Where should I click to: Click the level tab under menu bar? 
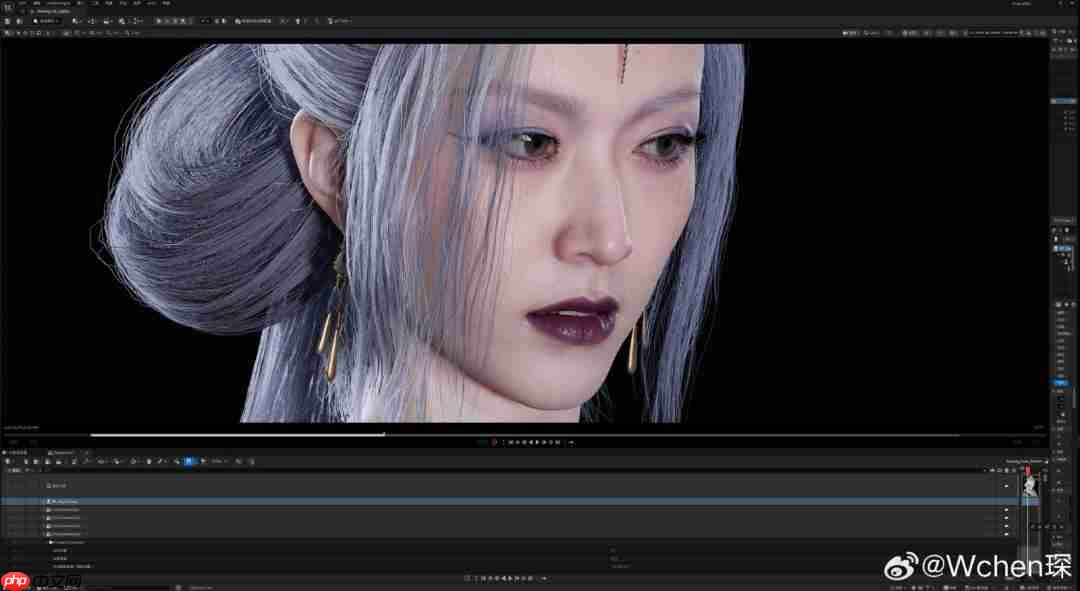(x=52, y=11)
